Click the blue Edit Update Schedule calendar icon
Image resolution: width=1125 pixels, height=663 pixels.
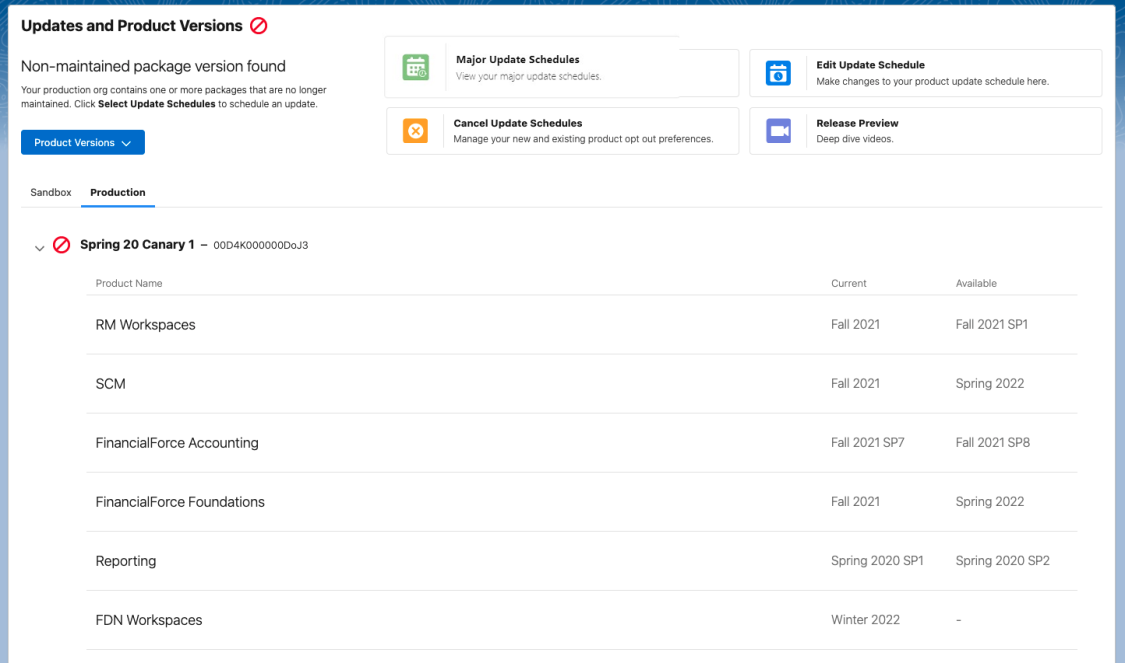pyautogui.click(x=778, y=73)
